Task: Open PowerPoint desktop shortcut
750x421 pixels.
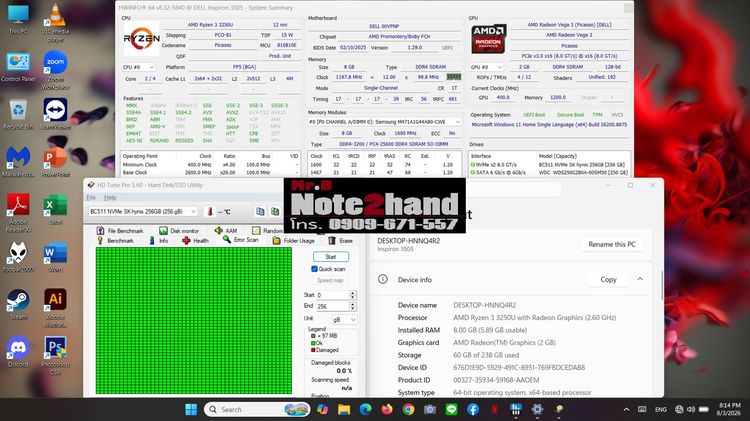Action: [x=55, y=162]
